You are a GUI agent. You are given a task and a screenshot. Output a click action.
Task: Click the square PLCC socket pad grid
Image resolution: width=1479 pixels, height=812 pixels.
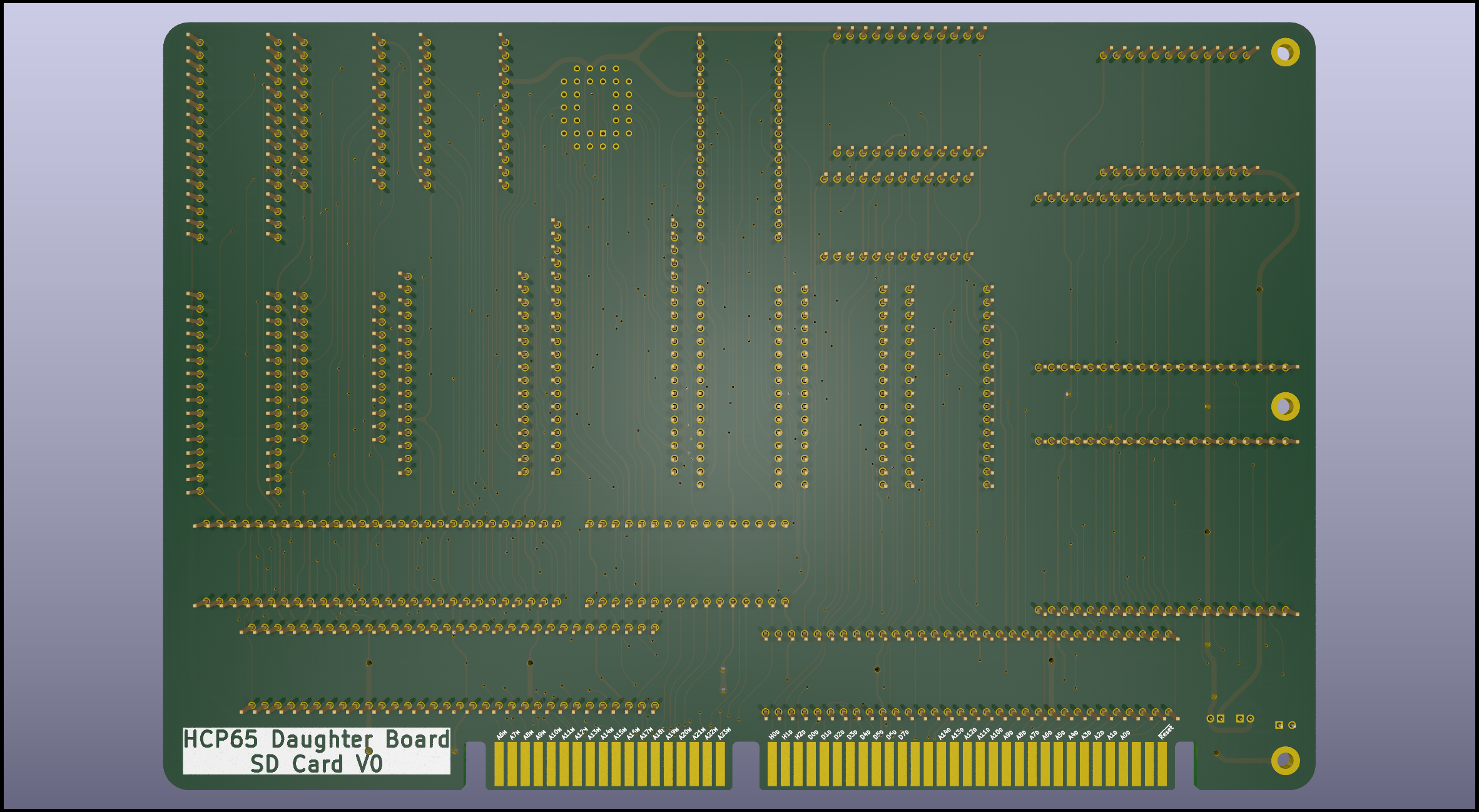[x=596, y=107]
